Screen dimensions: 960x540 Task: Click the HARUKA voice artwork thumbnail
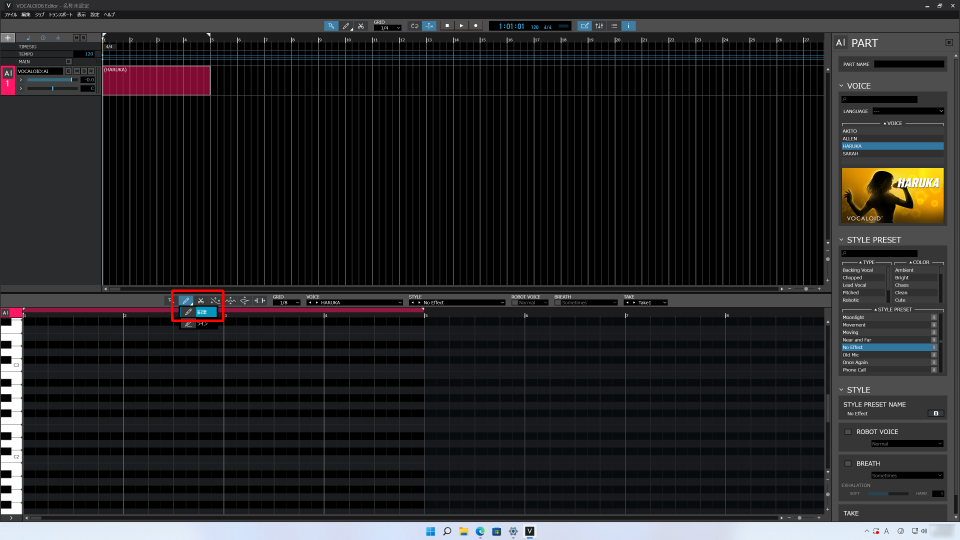[x=893, y=196]
